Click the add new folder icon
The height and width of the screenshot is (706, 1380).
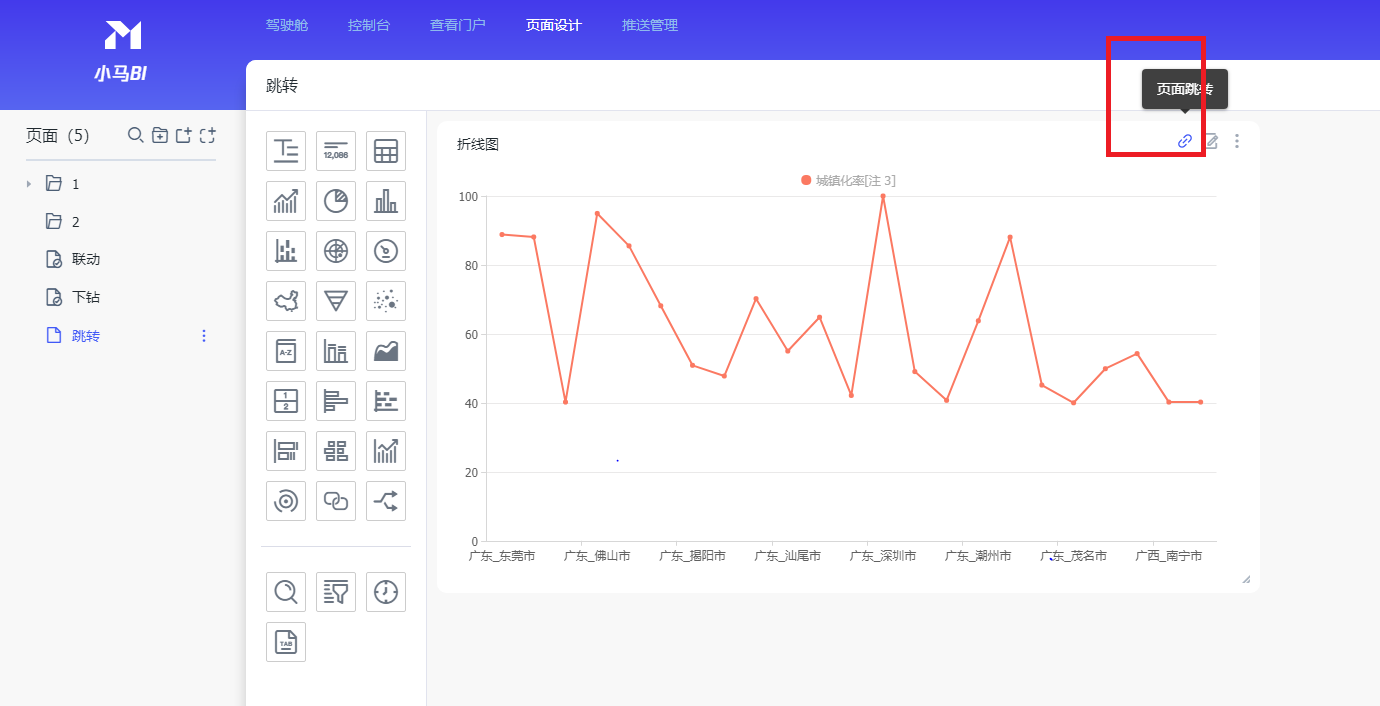click(x=160, y=135)
